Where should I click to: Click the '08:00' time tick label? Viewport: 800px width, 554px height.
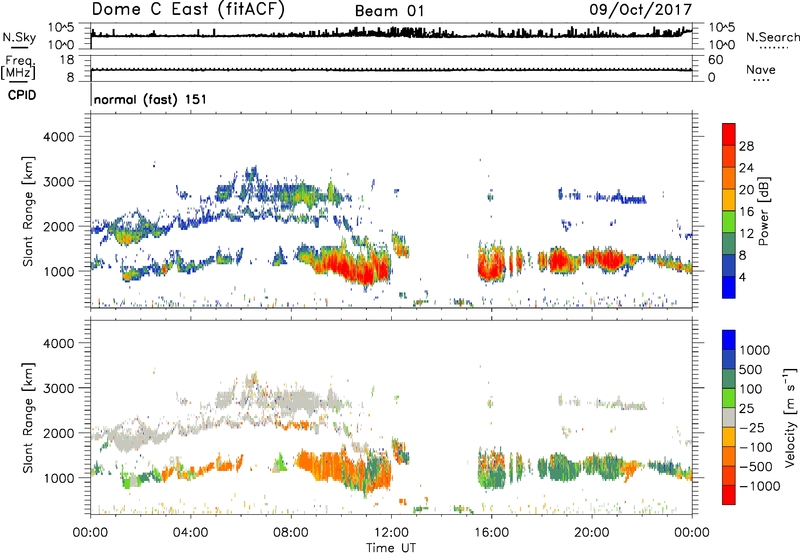291,533
